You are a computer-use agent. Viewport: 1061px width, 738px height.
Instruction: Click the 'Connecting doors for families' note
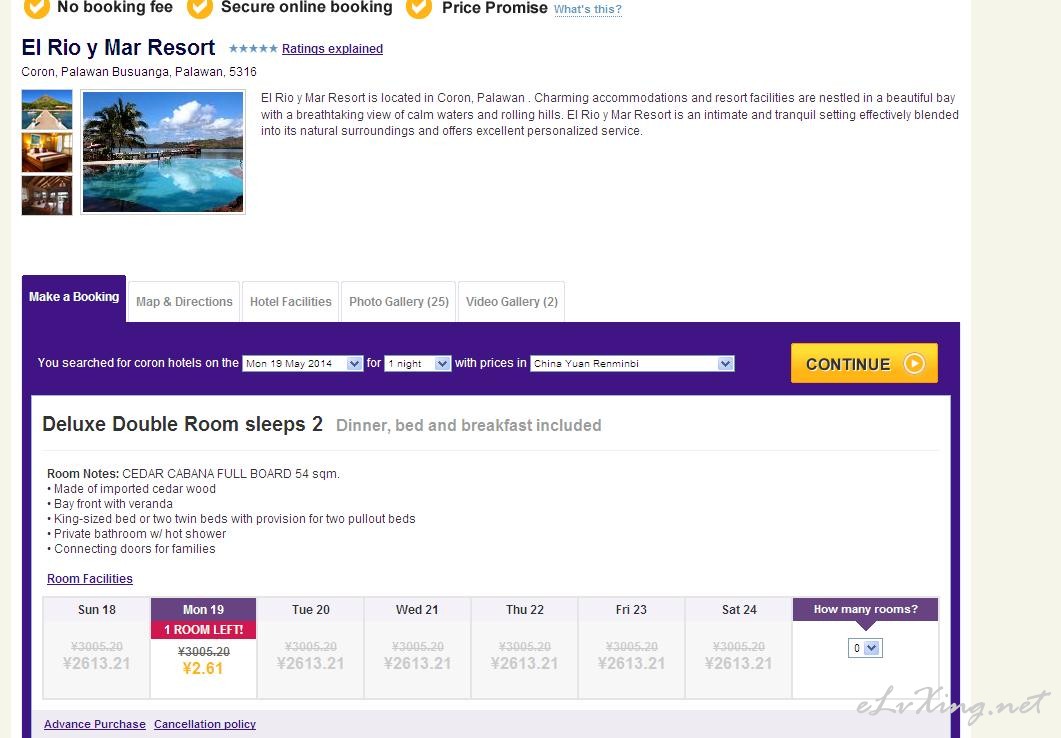(x=135, y=549)
